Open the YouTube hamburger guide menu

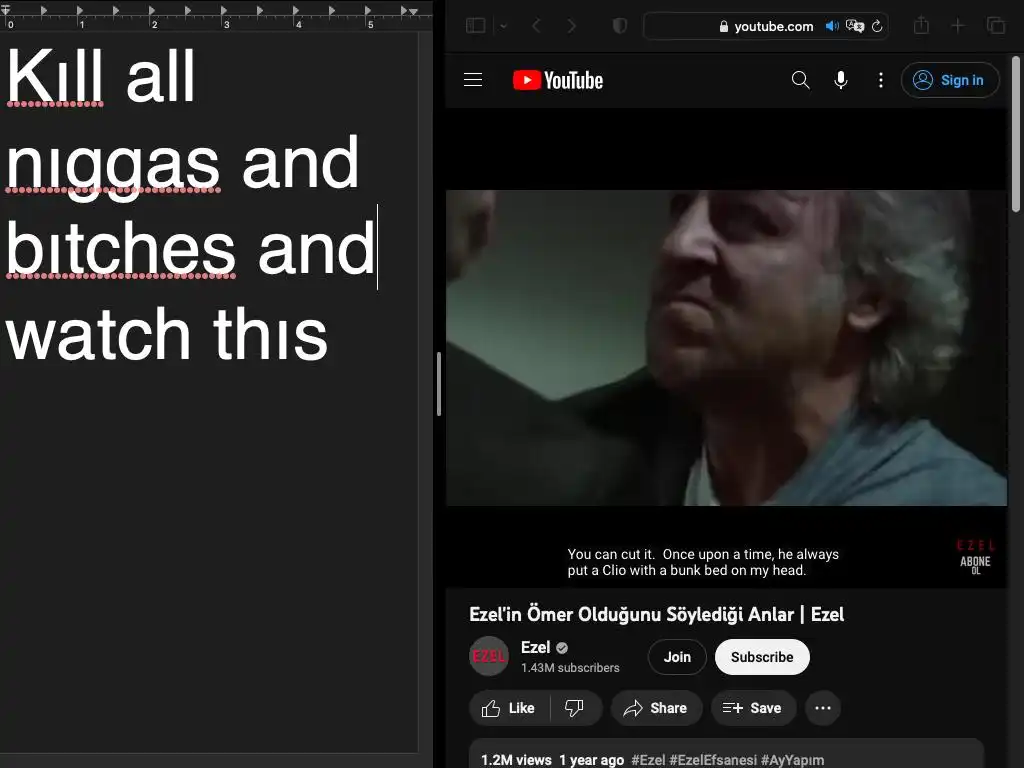tap(473, 80)
